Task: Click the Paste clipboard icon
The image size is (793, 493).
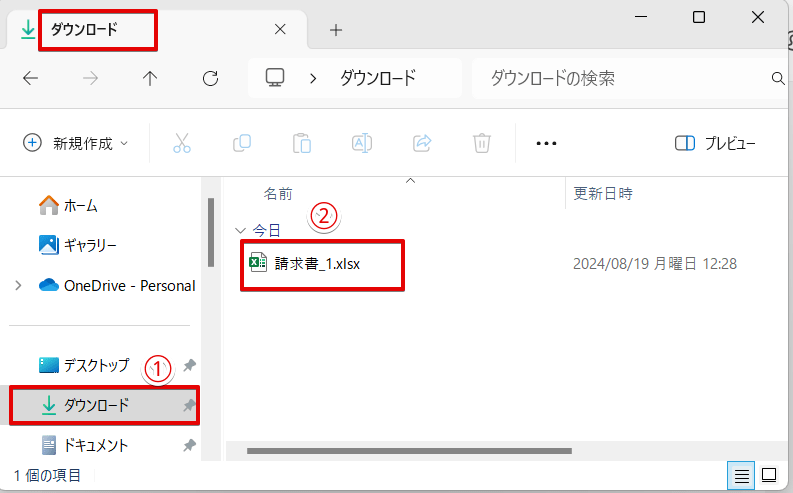Action: click(302, 143)
